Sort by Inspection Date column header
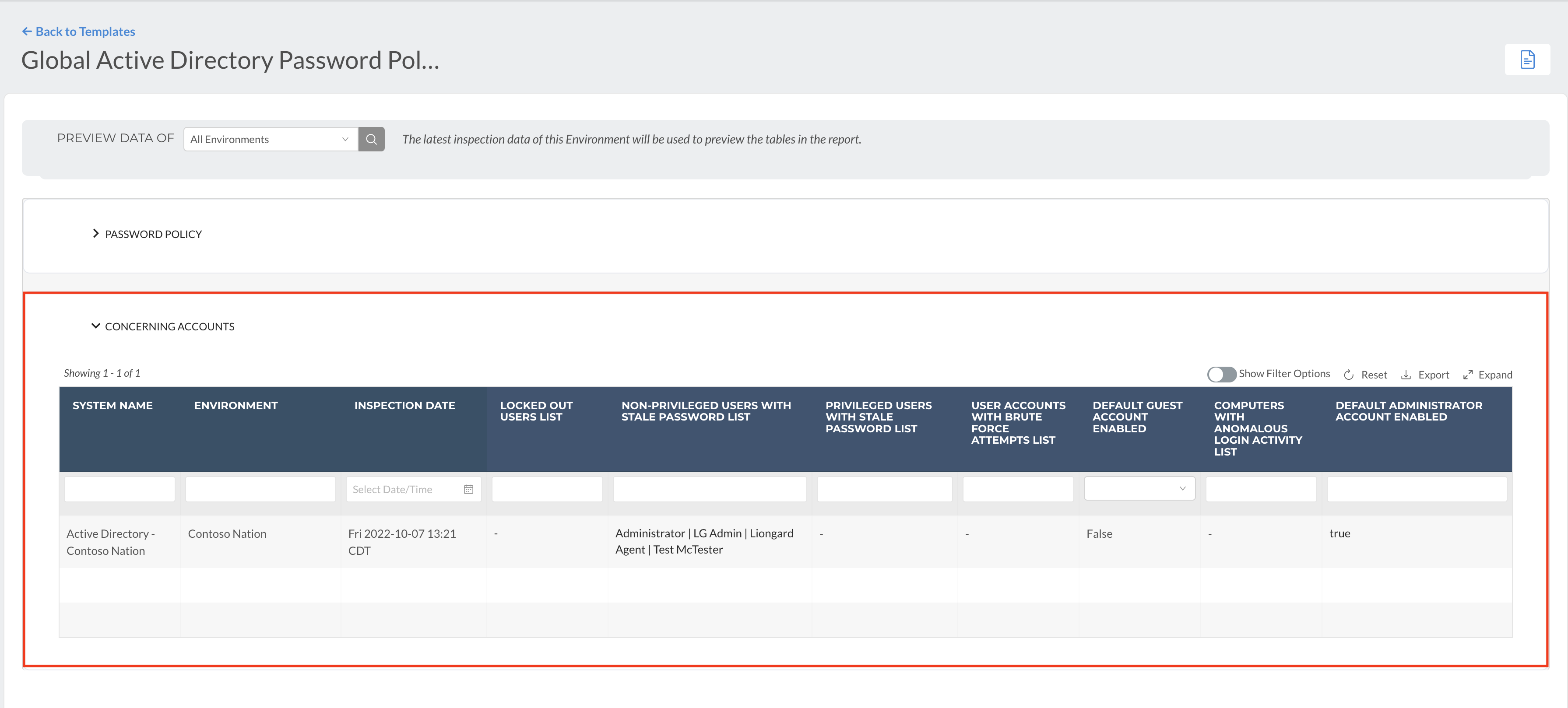Viewport: 1568px width, 708px height. click(404, 405)
